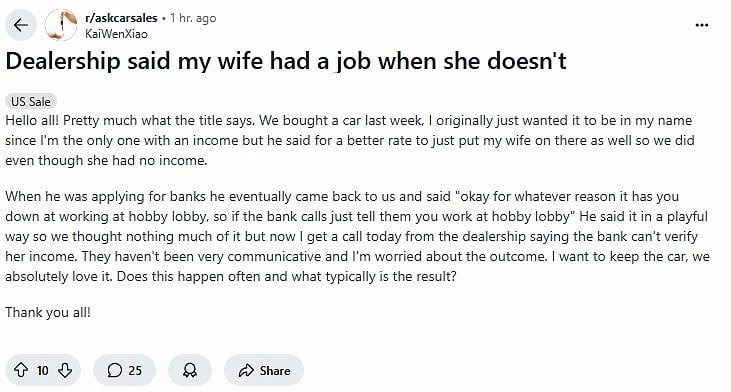731x392 pixels.
Task: Click the Share button label
Action: click(x=275, y=371)
